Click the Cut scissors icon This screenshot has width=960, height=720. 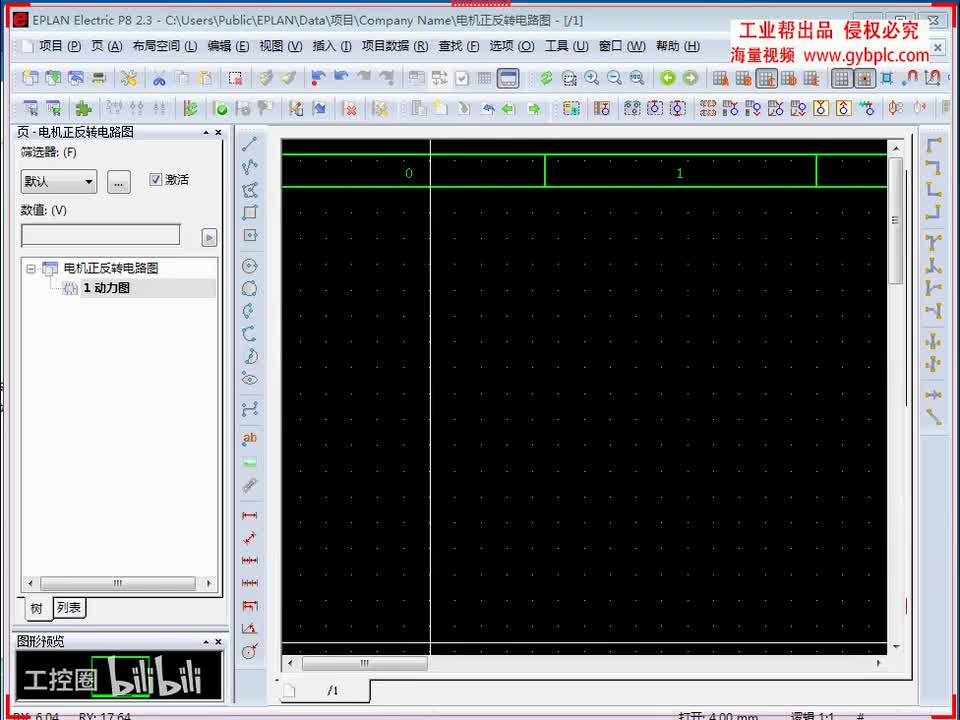(159, 78)
